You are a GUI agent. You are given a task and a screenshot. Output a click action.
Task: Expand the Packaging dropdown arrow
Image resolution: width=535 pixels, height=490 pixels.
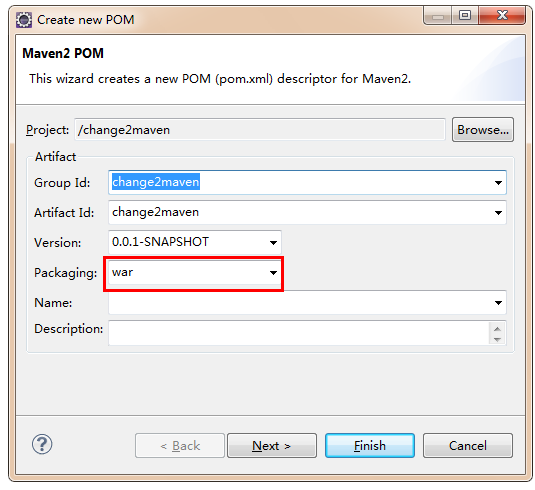point(273,273)
